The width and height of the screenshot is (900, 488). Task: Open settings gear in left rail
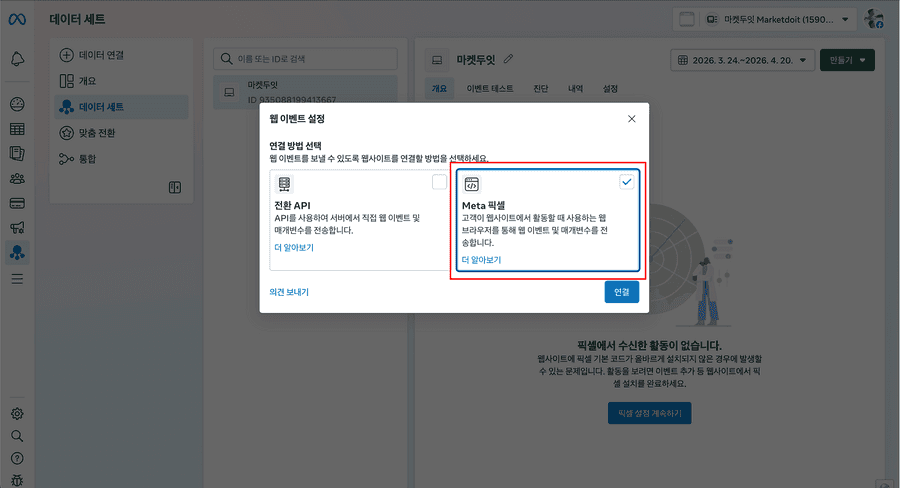pyautogui.click(x=17, y=413)
